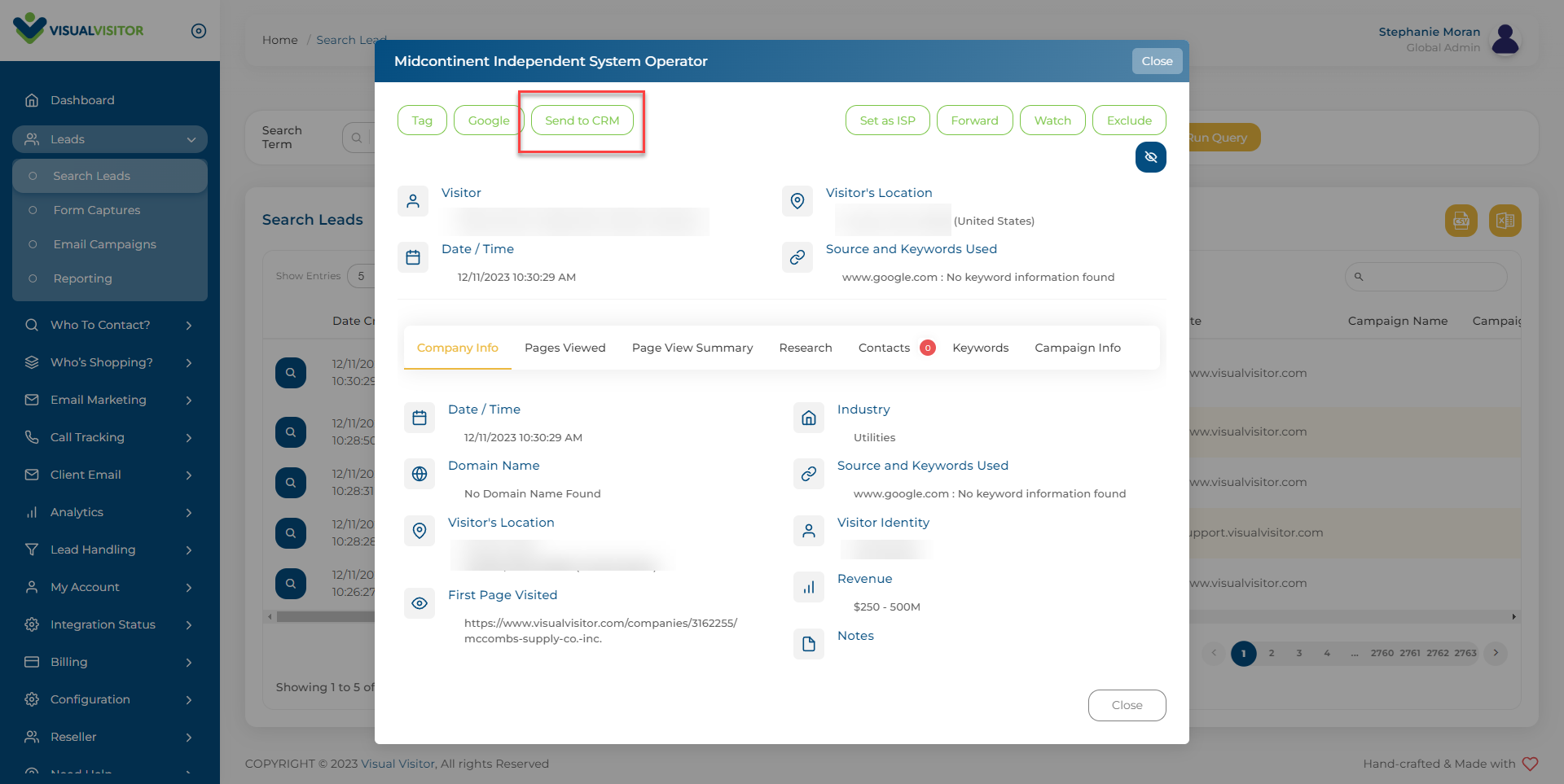Open lead details for 10:26:27 row
Screen dimensions: 1564x784
point(291,584)
